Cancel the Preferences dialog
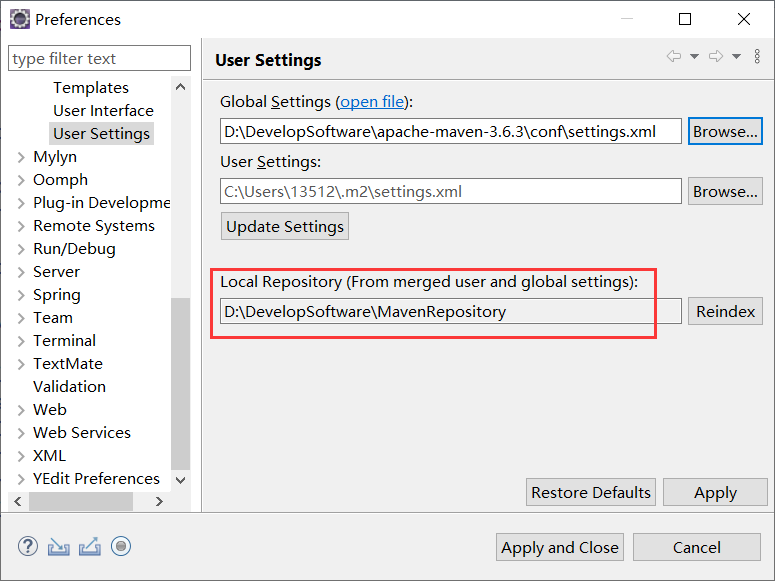 point(696,547)
